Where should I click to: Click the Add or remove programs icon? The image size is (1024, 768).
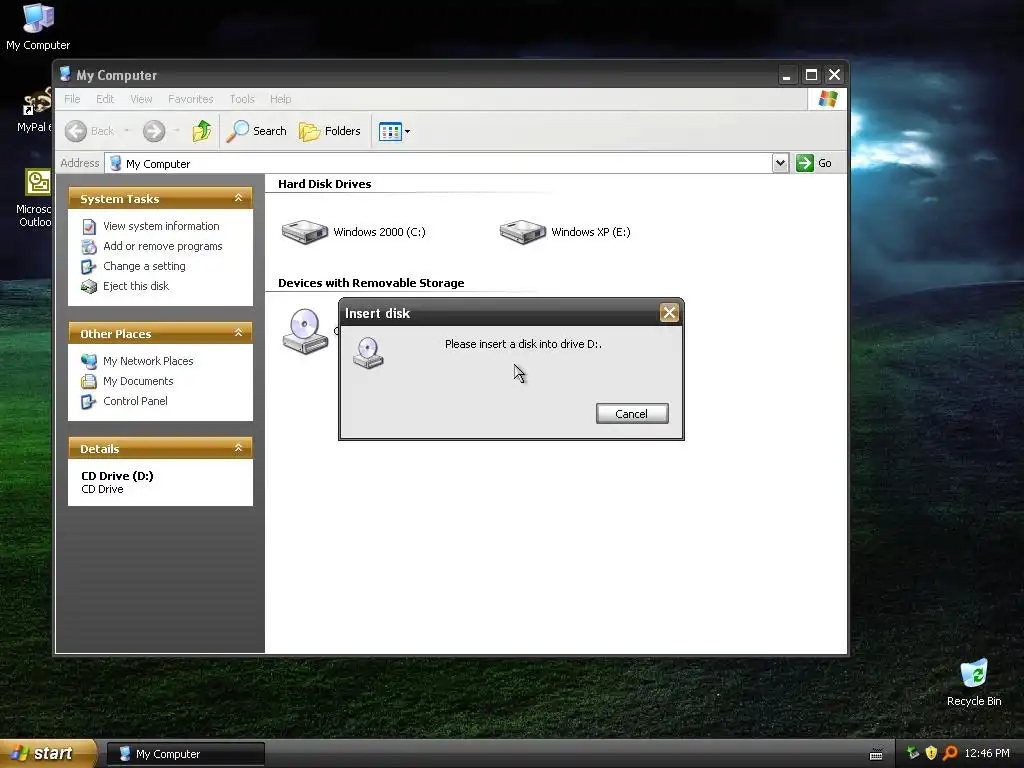tap(89, 247)
